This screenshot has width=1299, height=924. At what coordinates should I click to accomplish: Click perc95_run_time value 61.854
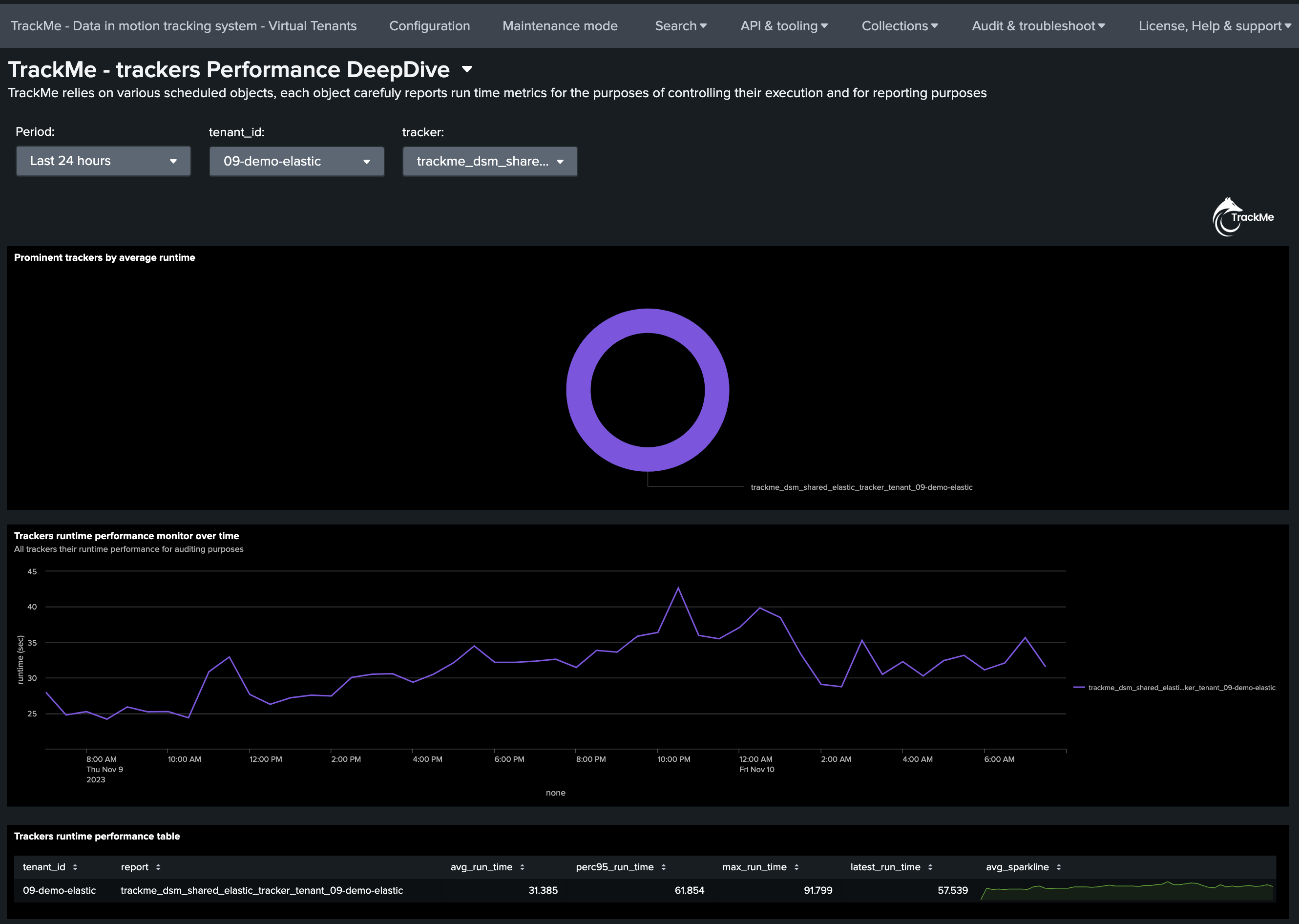coord(689,890)
